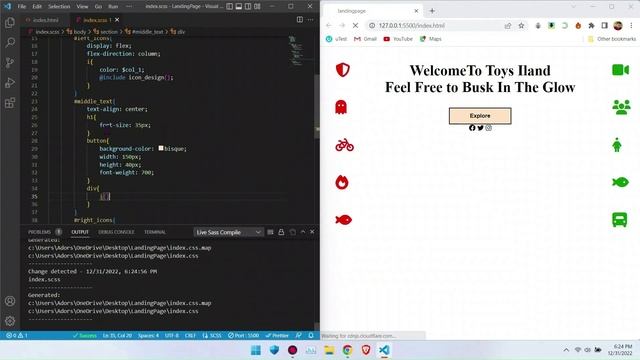Viewport: 640px width, 360px height.
Task: Open the Chrome Extensions puzzle icon
Action: (591, 25)
